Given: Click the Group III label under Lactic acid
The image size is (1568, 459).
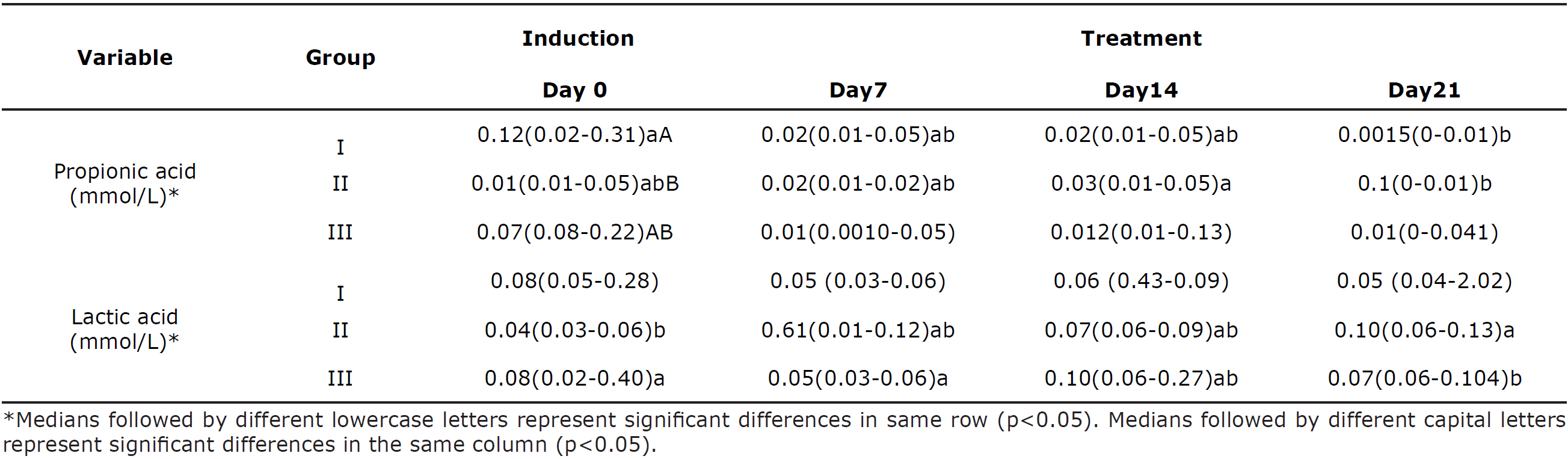Looking at the screenshot, I should tap(340, 378).
